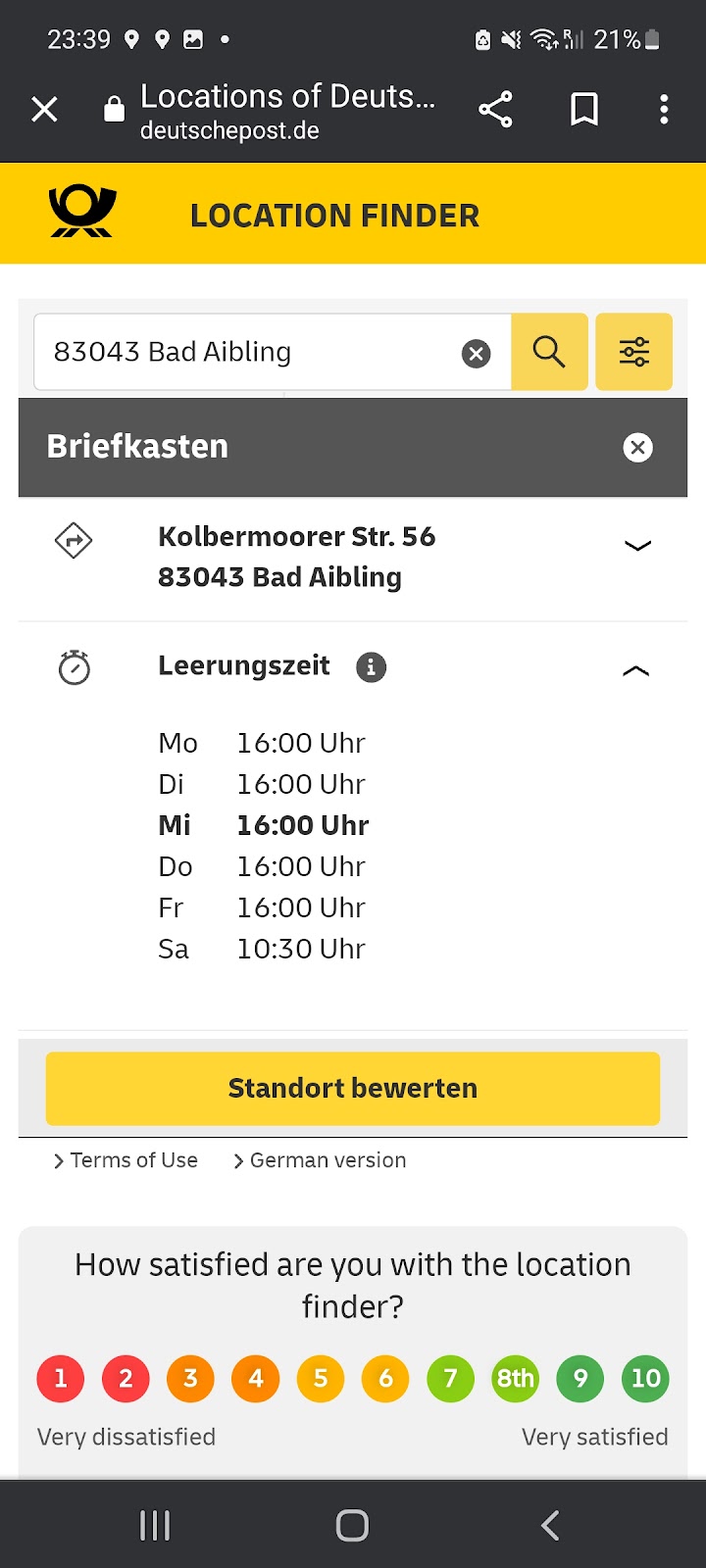The height and width of the screenshot is (1568, 706).
Task: Open the filter settings sliders icon
Action: pyautogui.click(x=634, y=352)
